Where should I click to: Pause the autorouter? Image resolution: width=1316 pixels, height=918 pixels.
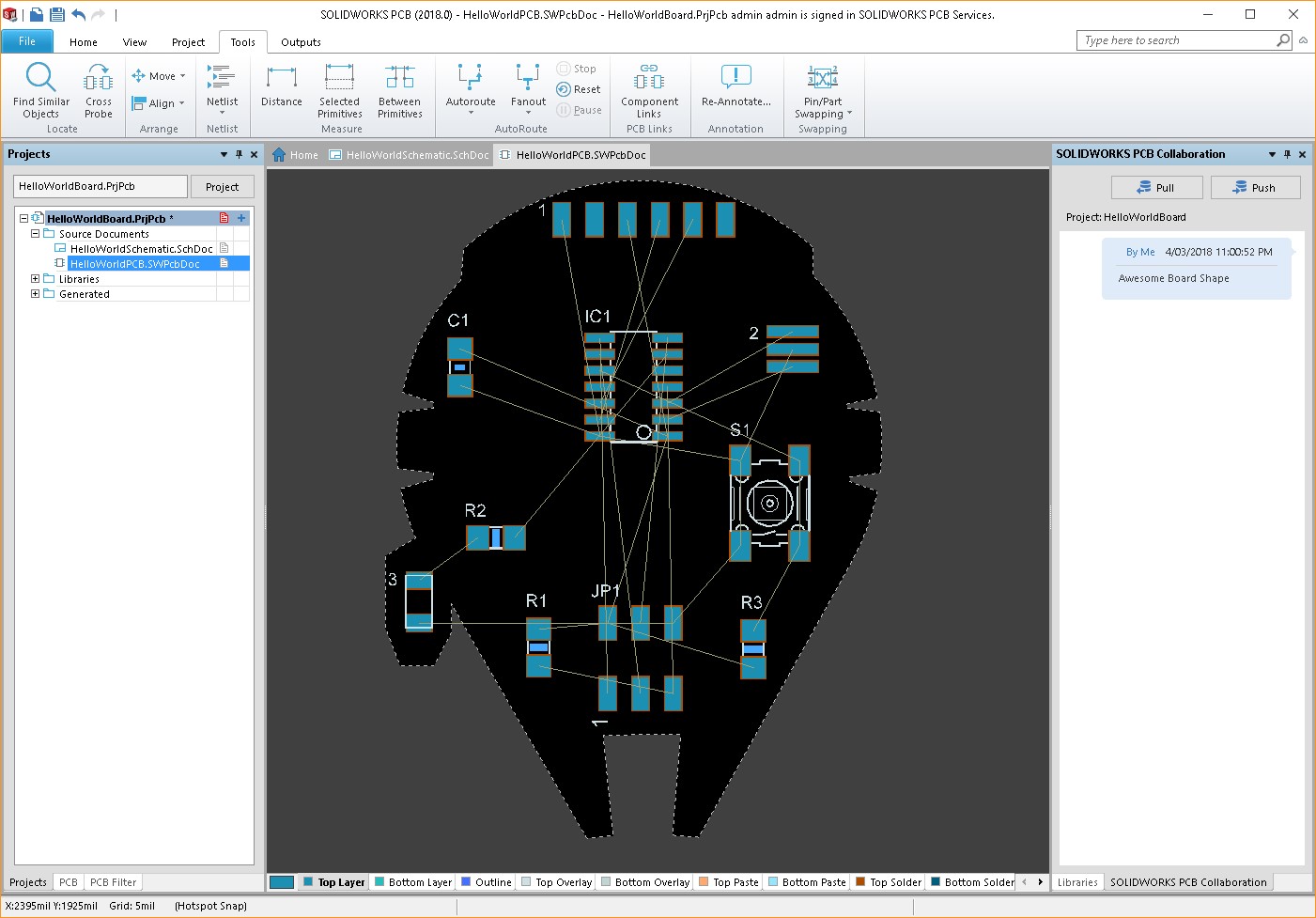(580, 110)
